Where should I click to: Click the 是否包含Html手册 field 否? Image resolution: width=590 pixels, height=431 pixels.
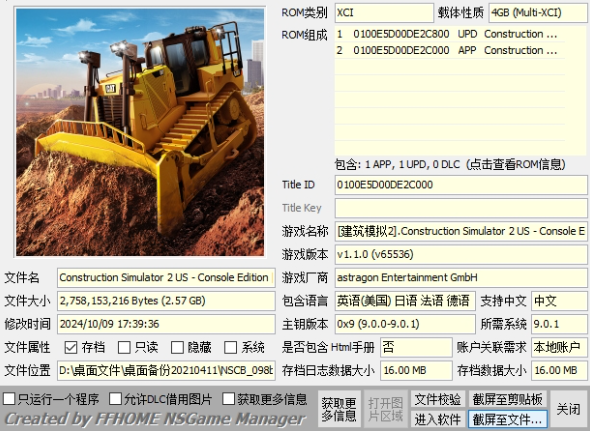tap(416, 347)
